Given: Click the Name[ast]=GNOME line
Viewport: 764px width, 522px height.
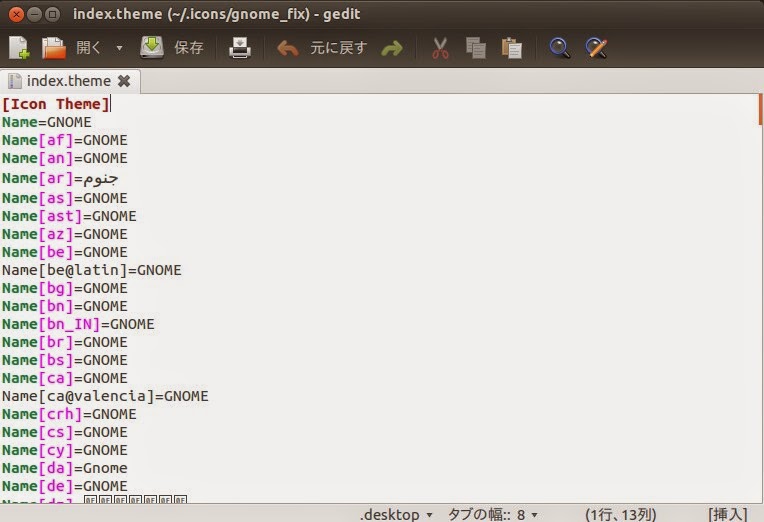Looking at the screenshot, I should (69, 216).
